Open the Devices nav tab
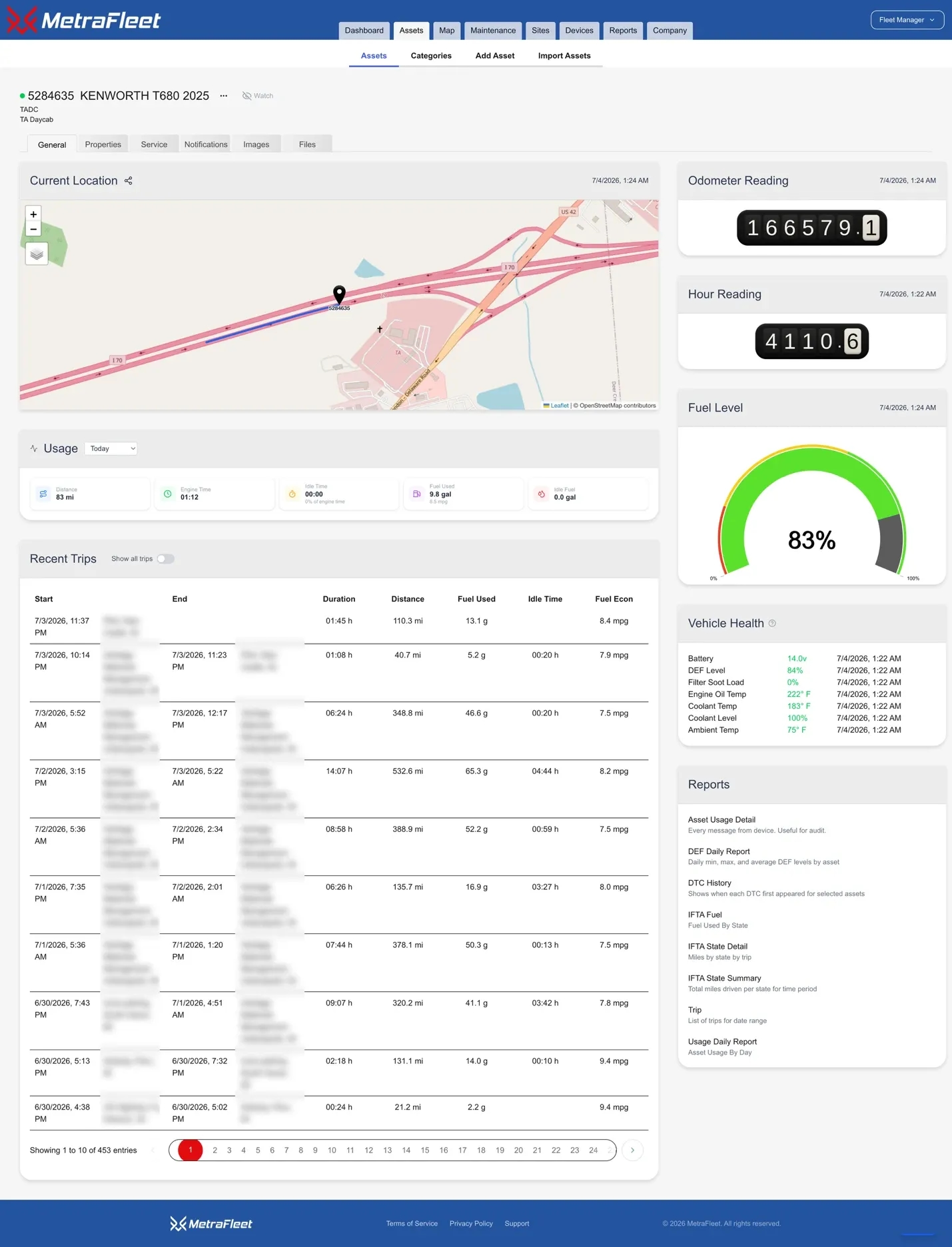Image resolution: width=952 pixels, height=1247 pixels. coord(580,31)
